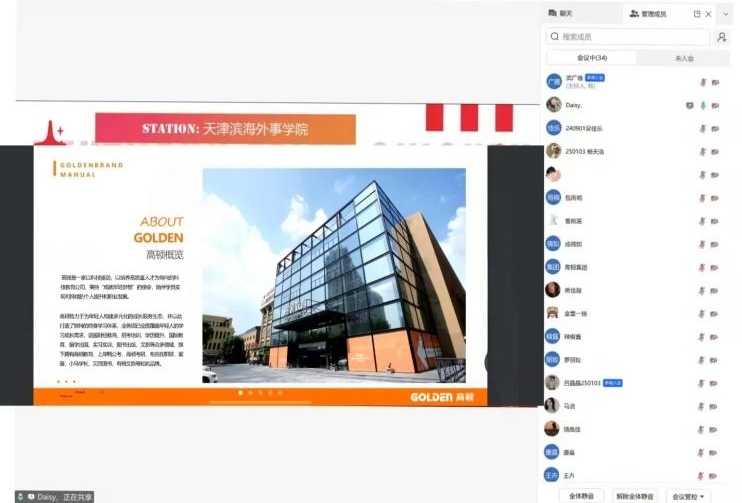742x503 pixels.
Task: Click avatar of 250103 杨天浩
Action: pyautogui.click(x=553, y=151)
